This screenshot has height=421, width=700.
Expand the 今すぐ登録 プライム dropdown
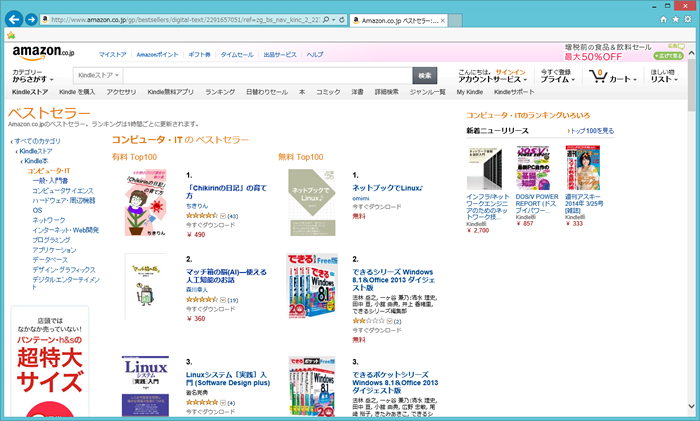click(558, 75)
